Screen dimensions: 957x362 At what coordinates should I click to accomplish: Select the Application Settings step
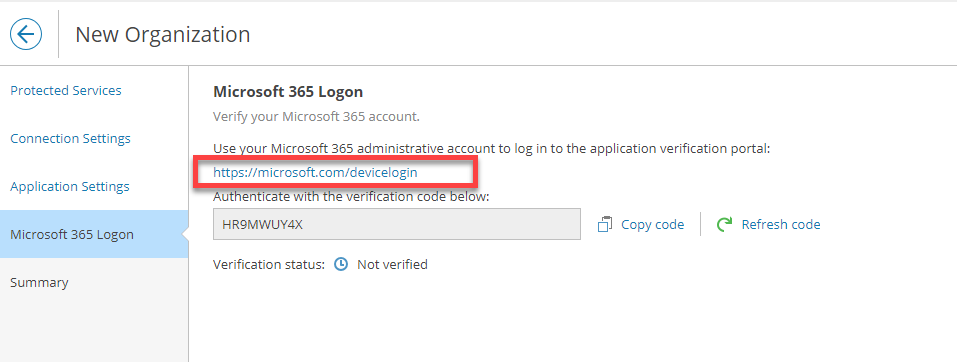click(x=70, y=187)
